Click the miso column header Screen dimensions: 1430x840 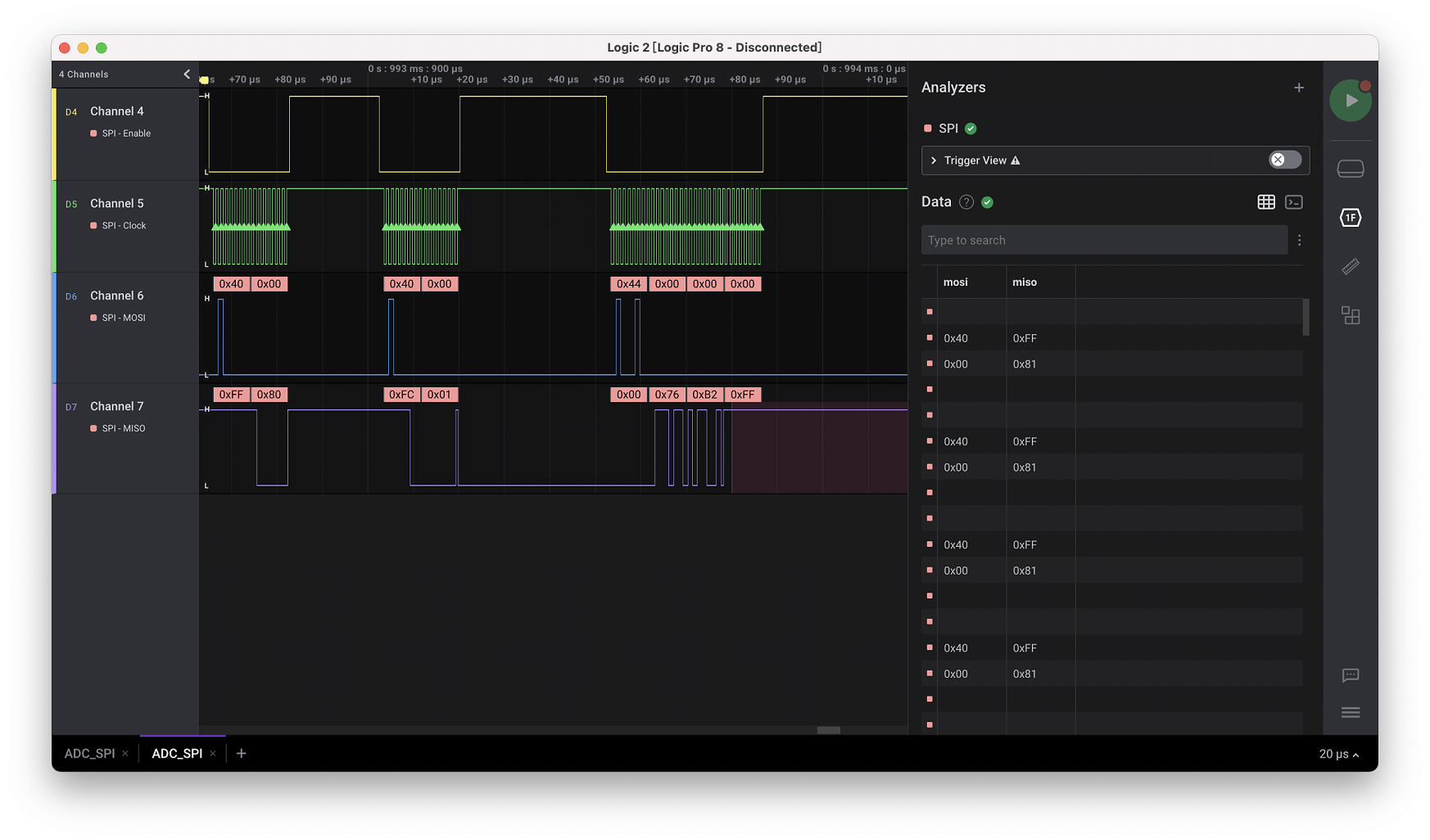pos(1024,282)
